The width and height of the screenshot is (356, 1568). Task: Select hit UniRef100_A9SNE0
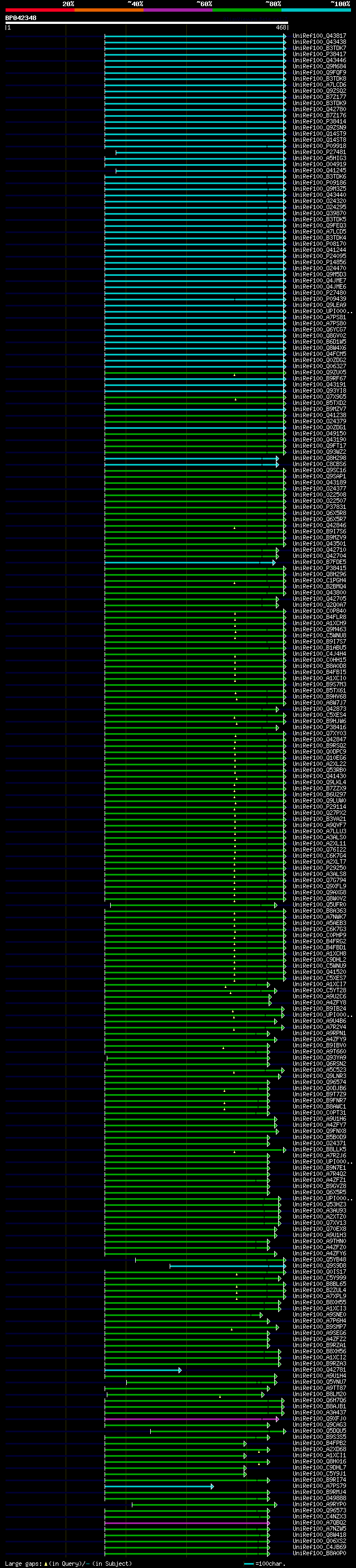pos(319,1314)
